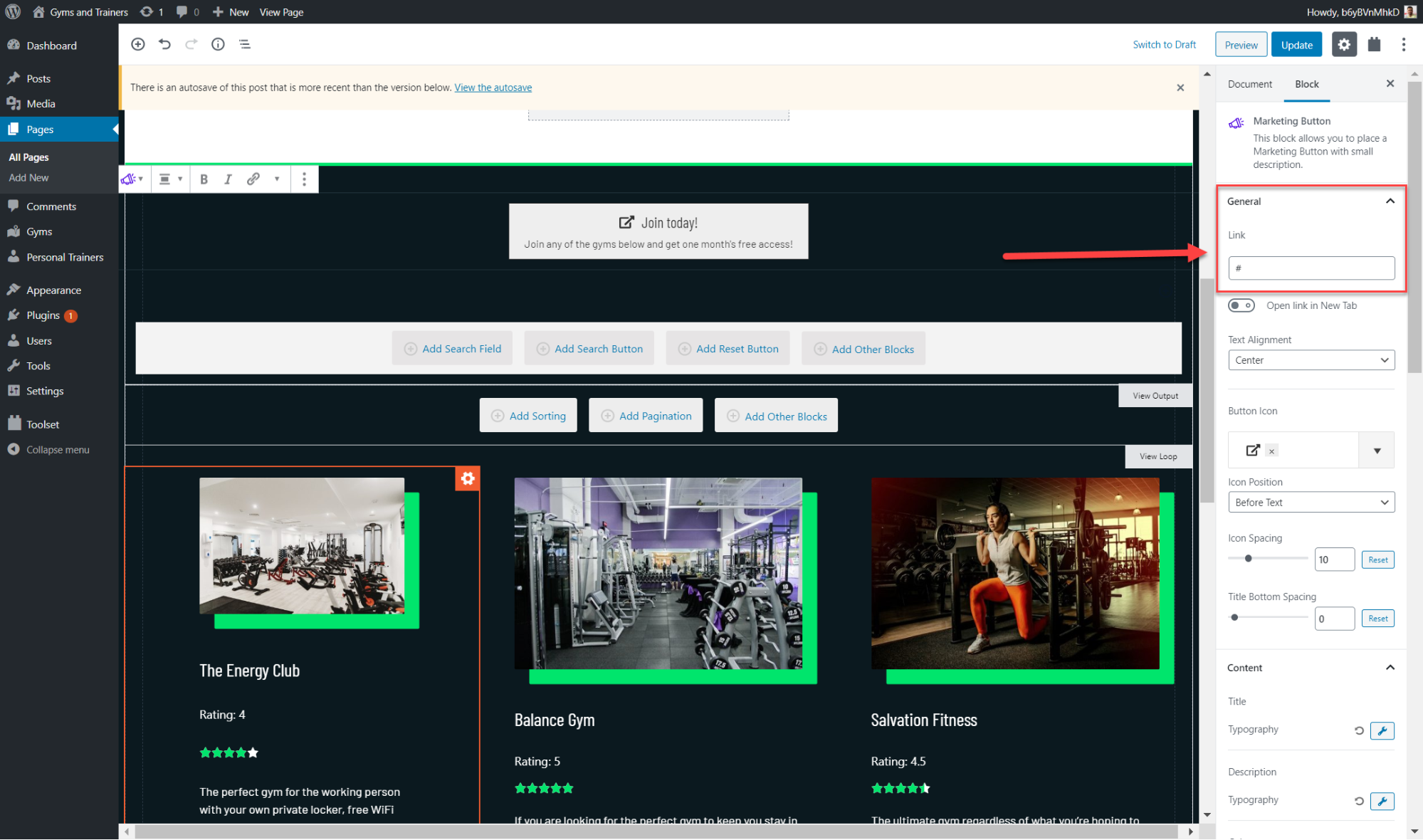
Task: Drag the Icon Spacing slider
Action: [x=1248, y=558]
